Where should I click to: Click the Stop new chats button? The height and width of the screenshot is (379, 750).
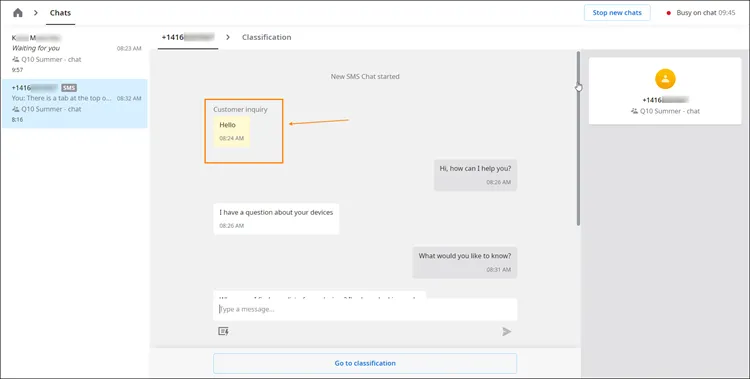coord(617,13)
